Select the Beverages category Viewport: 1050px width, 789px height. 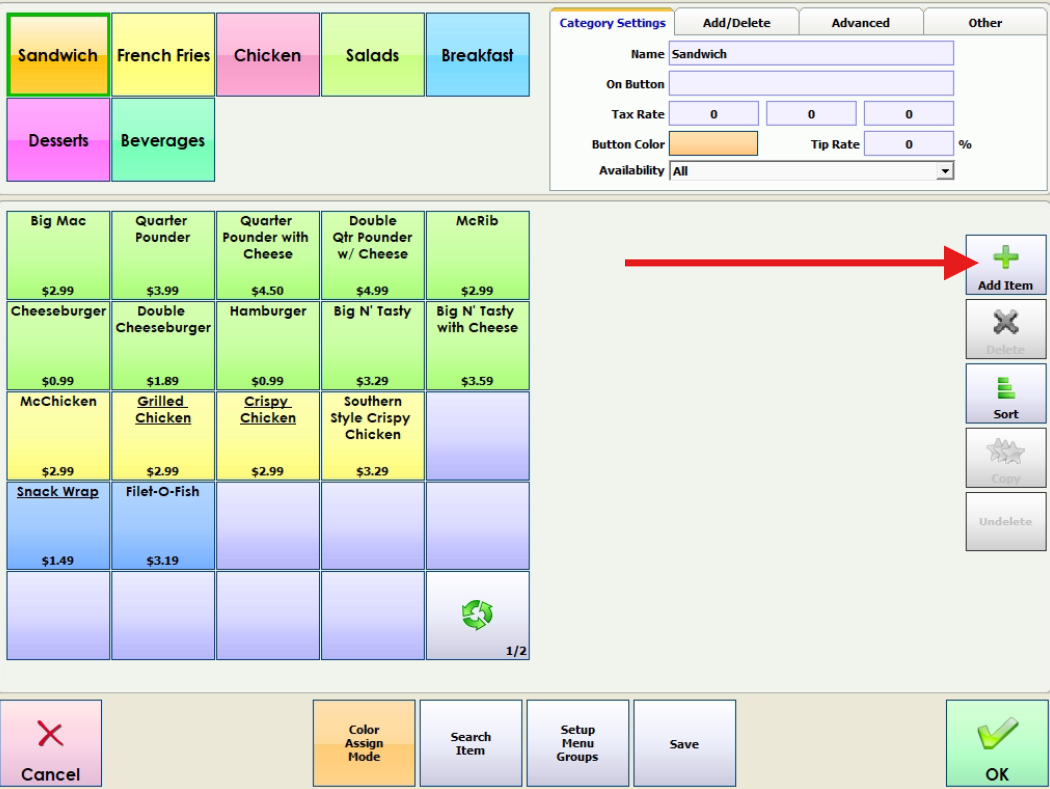tap(163, 140)
